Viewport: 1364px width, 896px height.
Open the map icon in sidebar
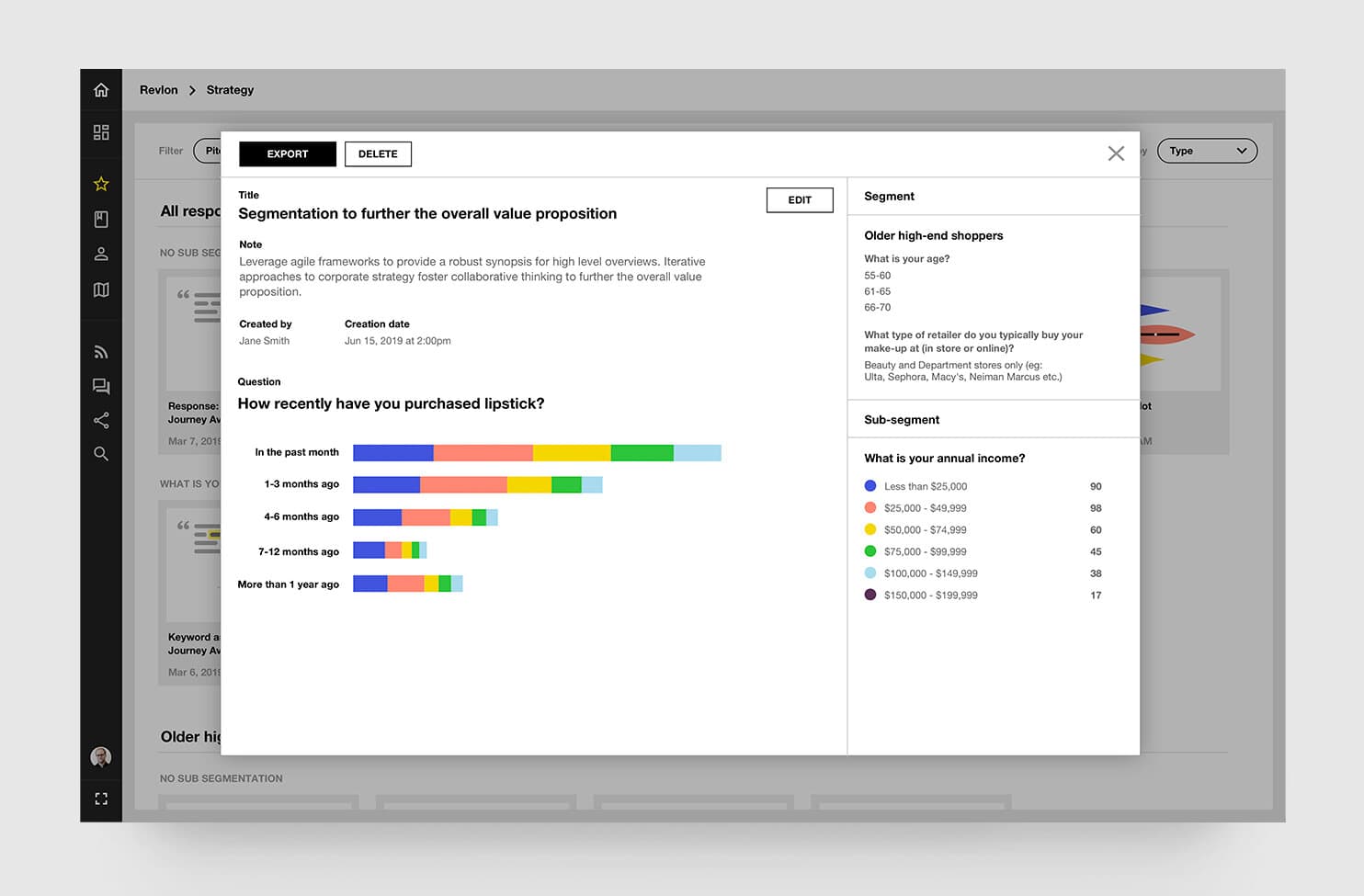101,289
